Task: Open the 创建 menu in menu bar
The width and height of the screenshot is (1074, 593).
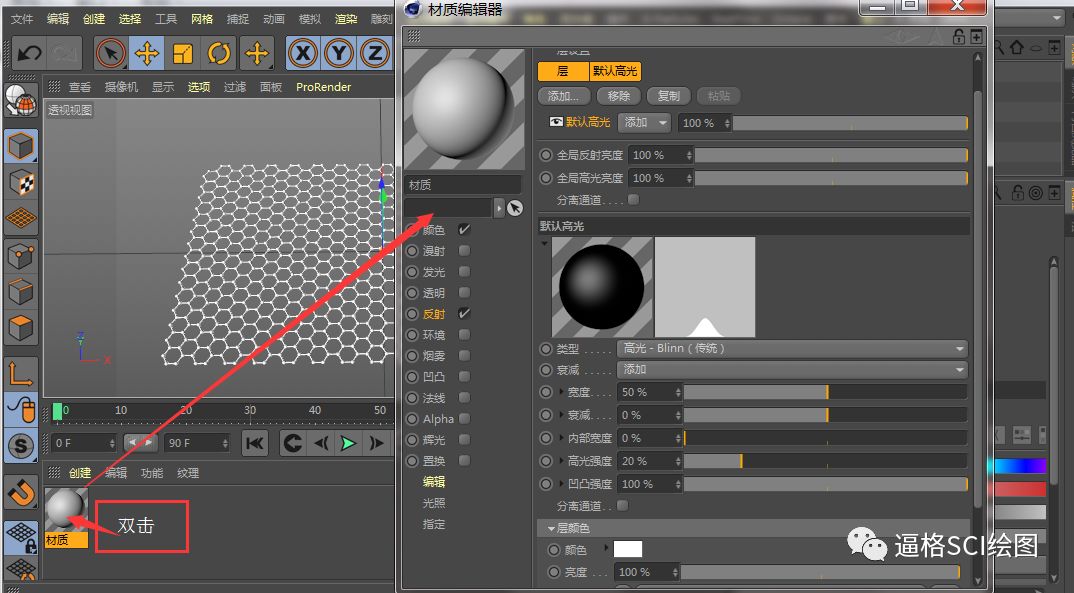Action: click(x=94, y=18)
